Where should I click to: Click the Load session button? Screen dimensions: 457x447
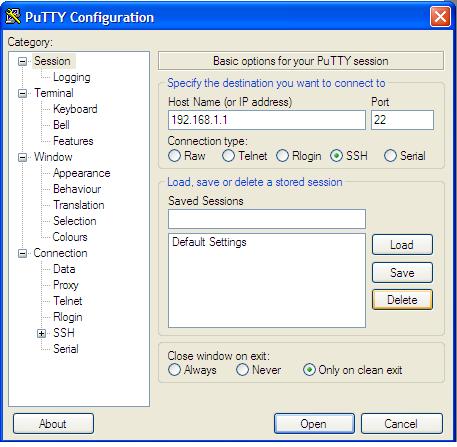[x=402, y=245]
